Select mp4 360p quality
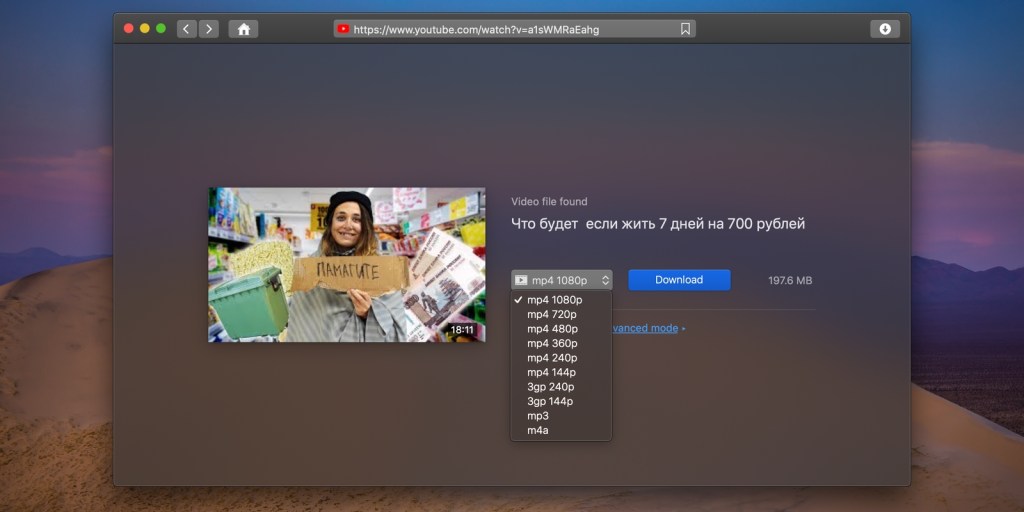Viewport: 1024px width, 512px height. 552,343
